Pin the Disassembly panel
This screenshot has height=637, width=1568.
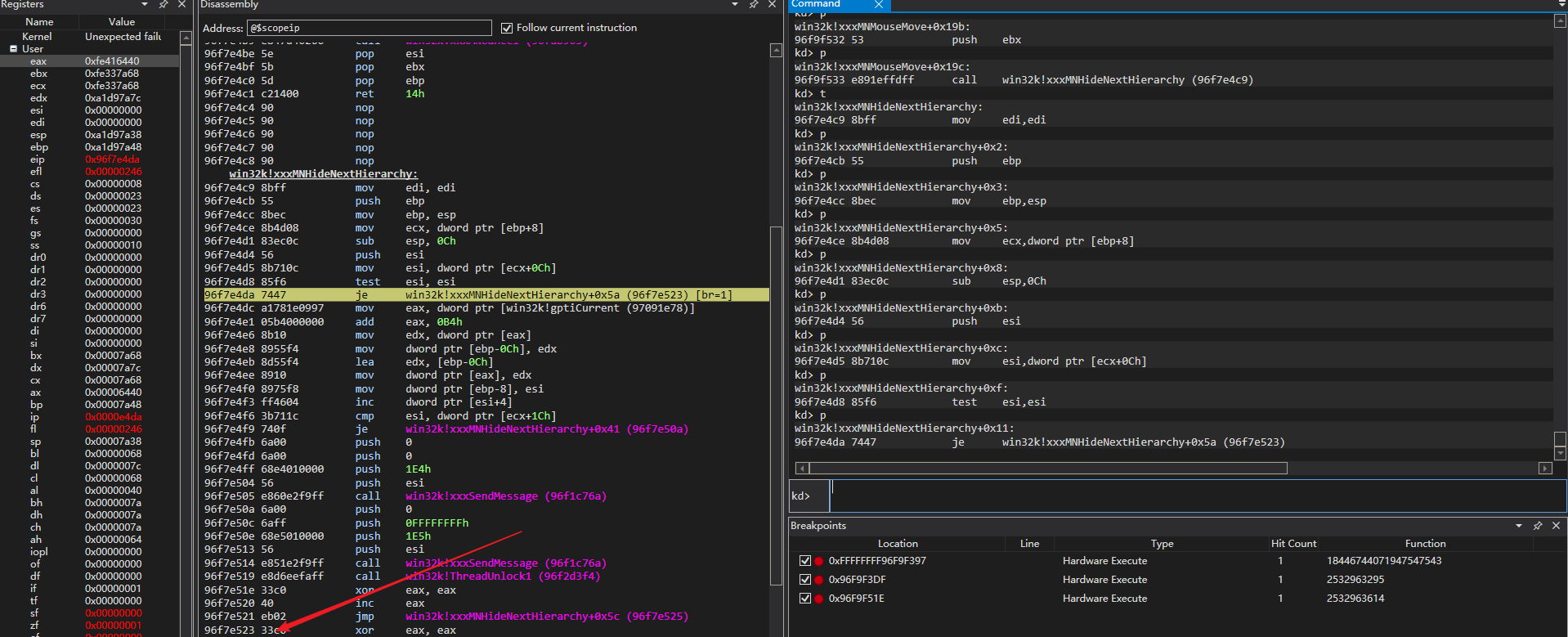click(753, 5)
